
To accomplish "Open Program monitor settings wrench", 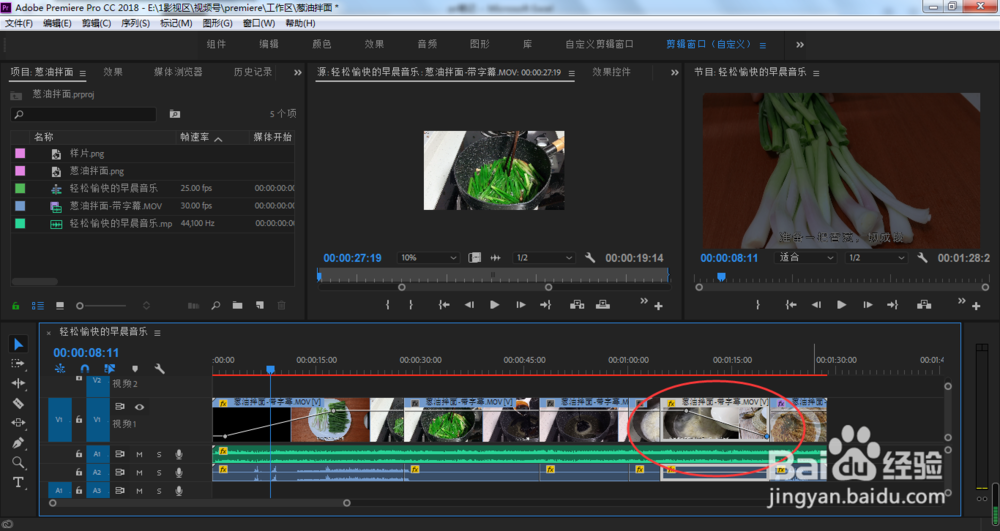I will tap(922, 258).
